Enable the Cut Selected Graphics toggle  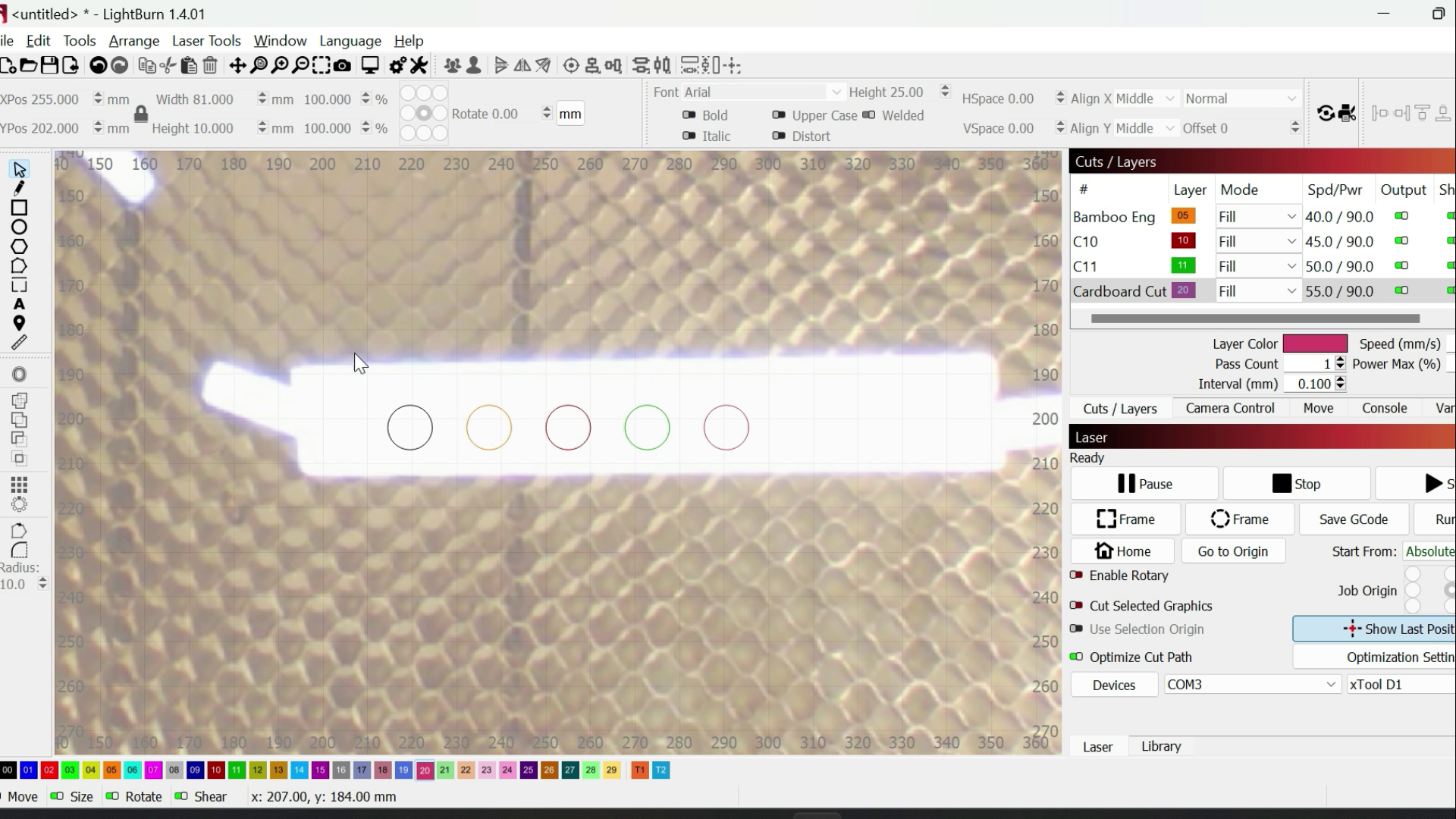pos(1078,606)
